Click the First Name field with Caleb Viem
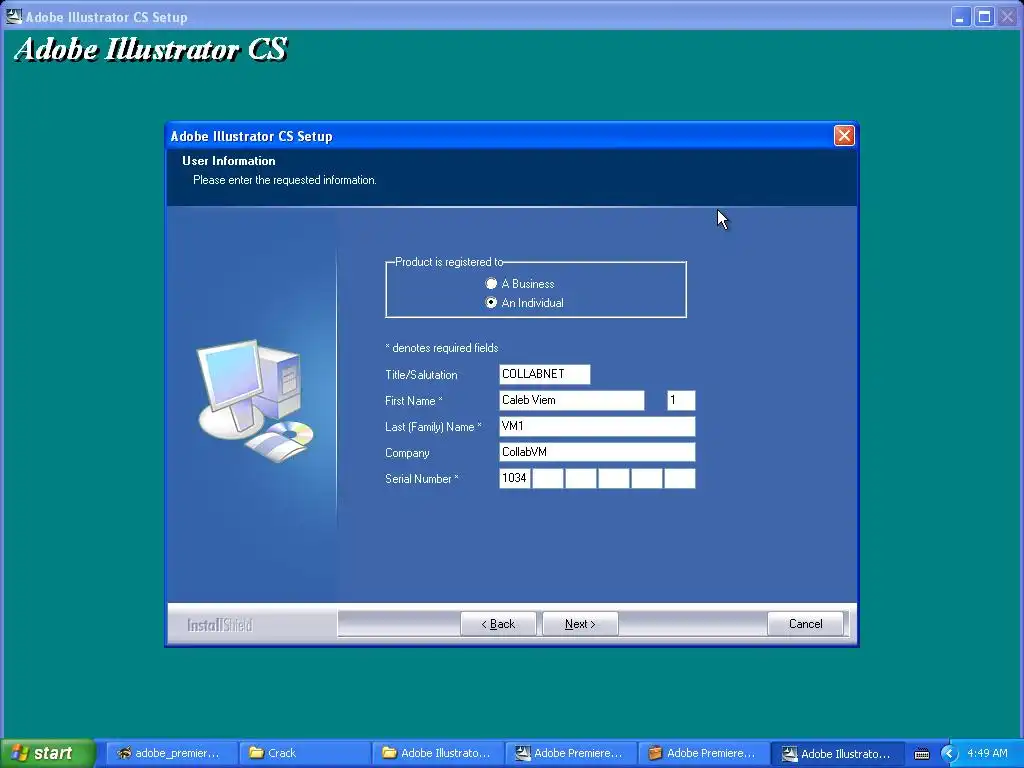This screenshot has height=768, width=1024. (572, 400)
